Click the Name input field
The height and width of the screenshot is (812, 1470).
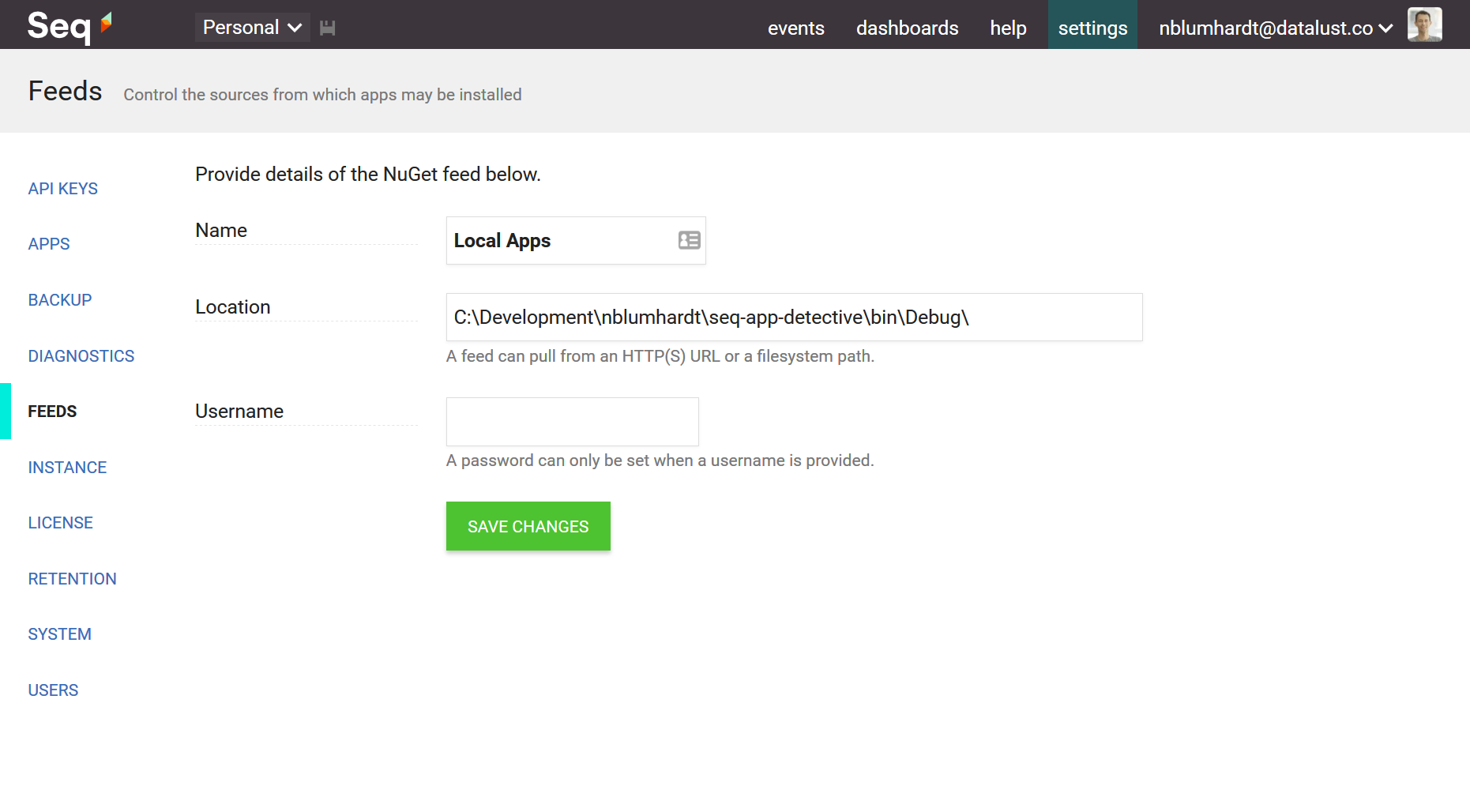[576, 241]
